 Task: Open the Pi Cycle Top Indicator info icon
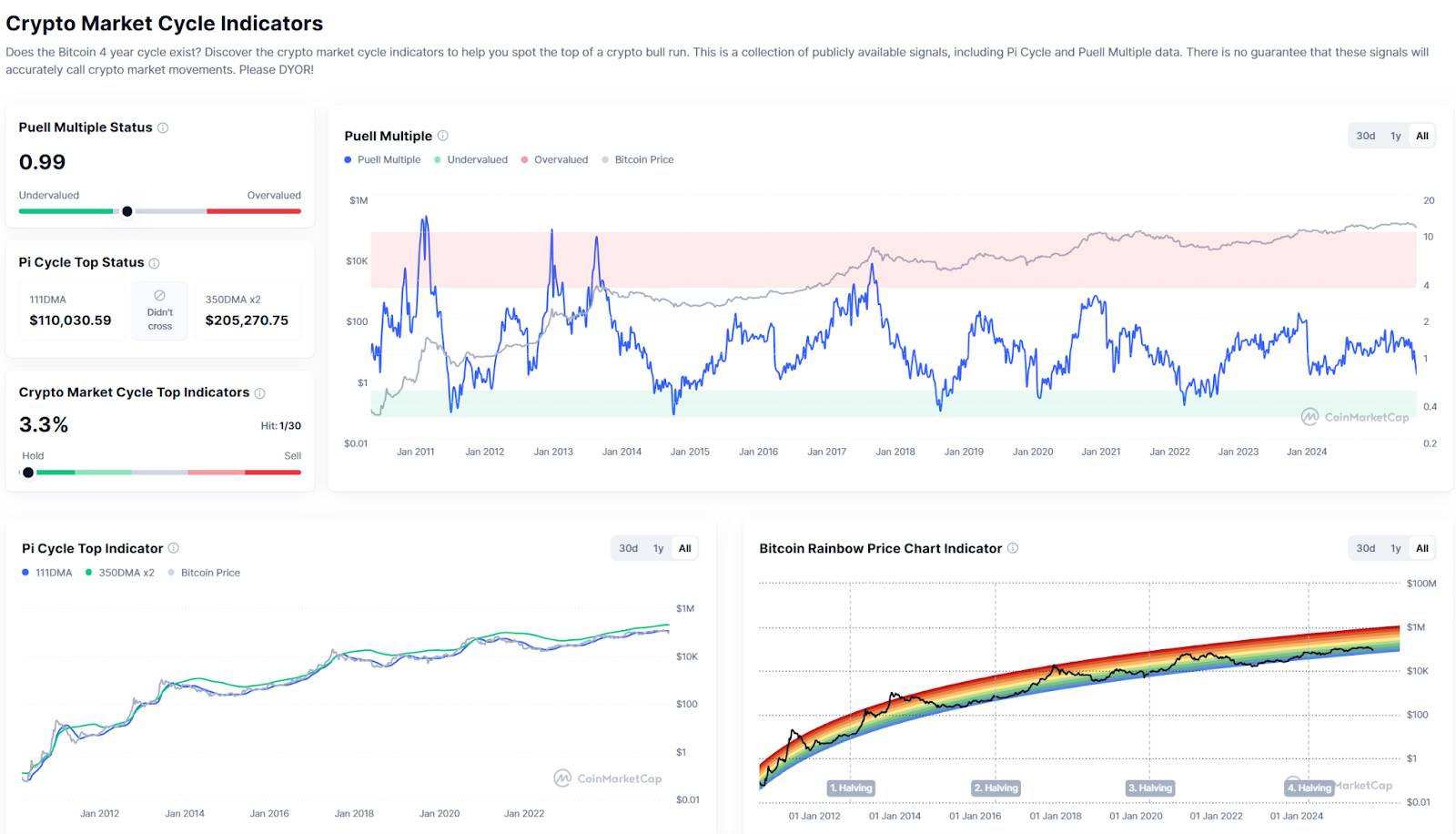(173, 548)
